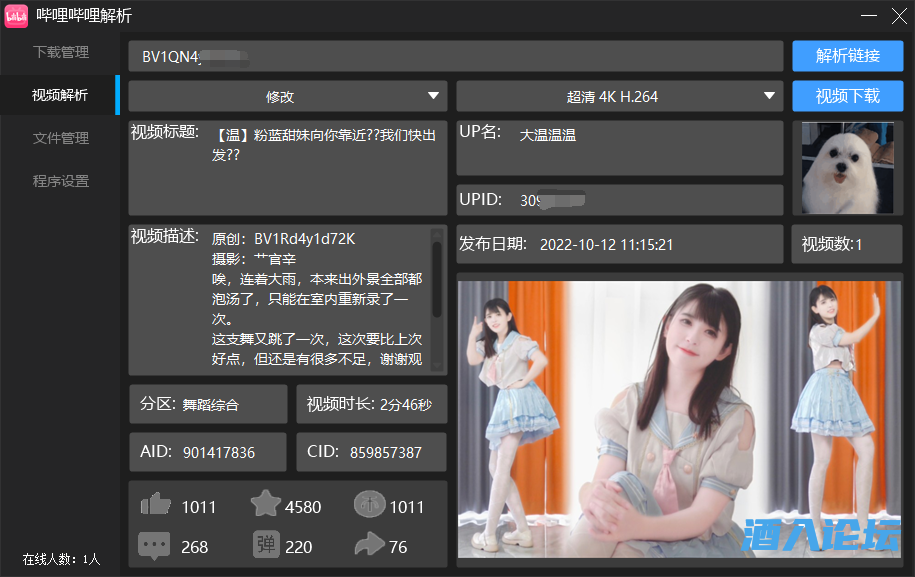The height and width of the screenshot is (577, 915).
Task: Click the 解析链接 button
Action: tap(846, 56)
